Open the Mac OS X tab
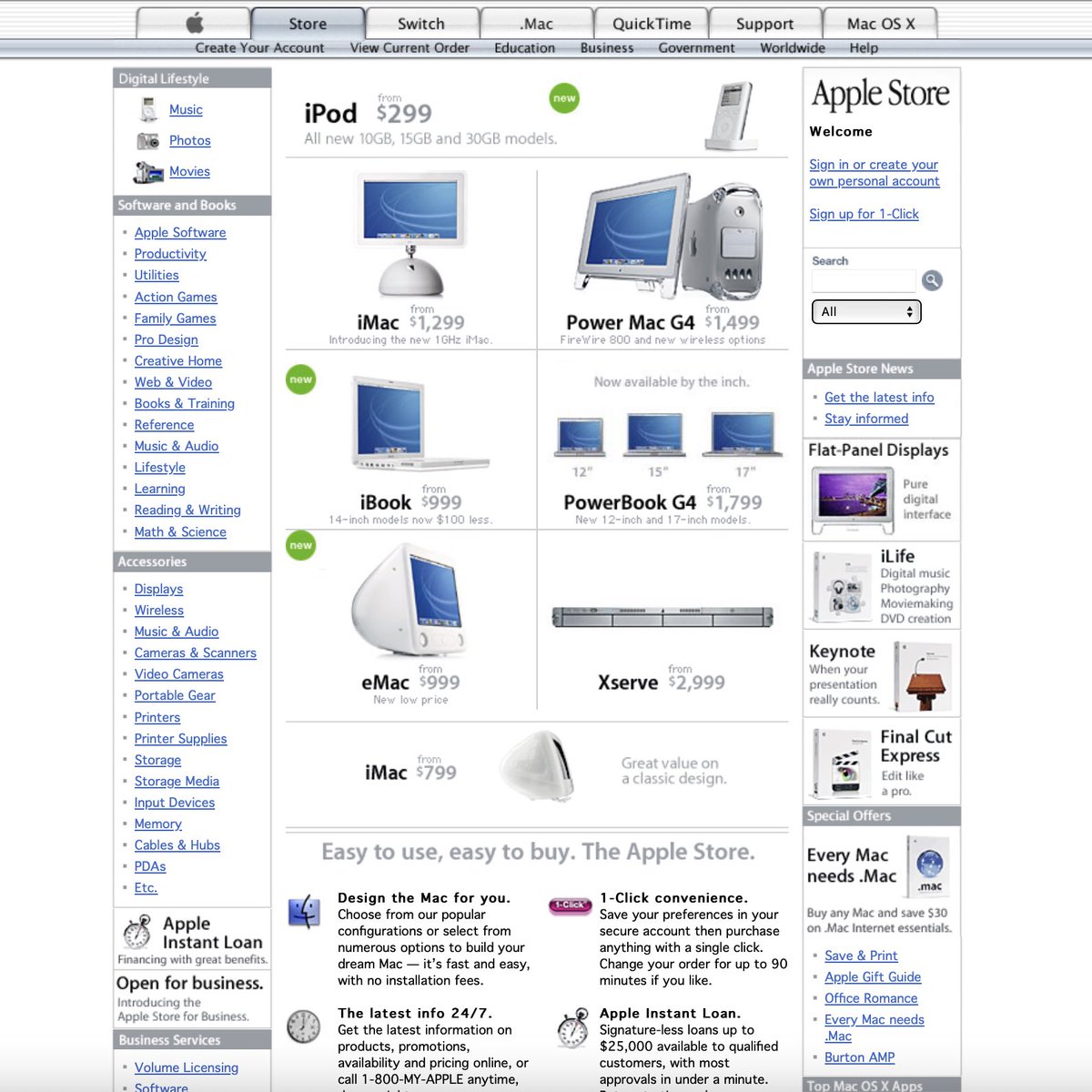 point(881,24)
